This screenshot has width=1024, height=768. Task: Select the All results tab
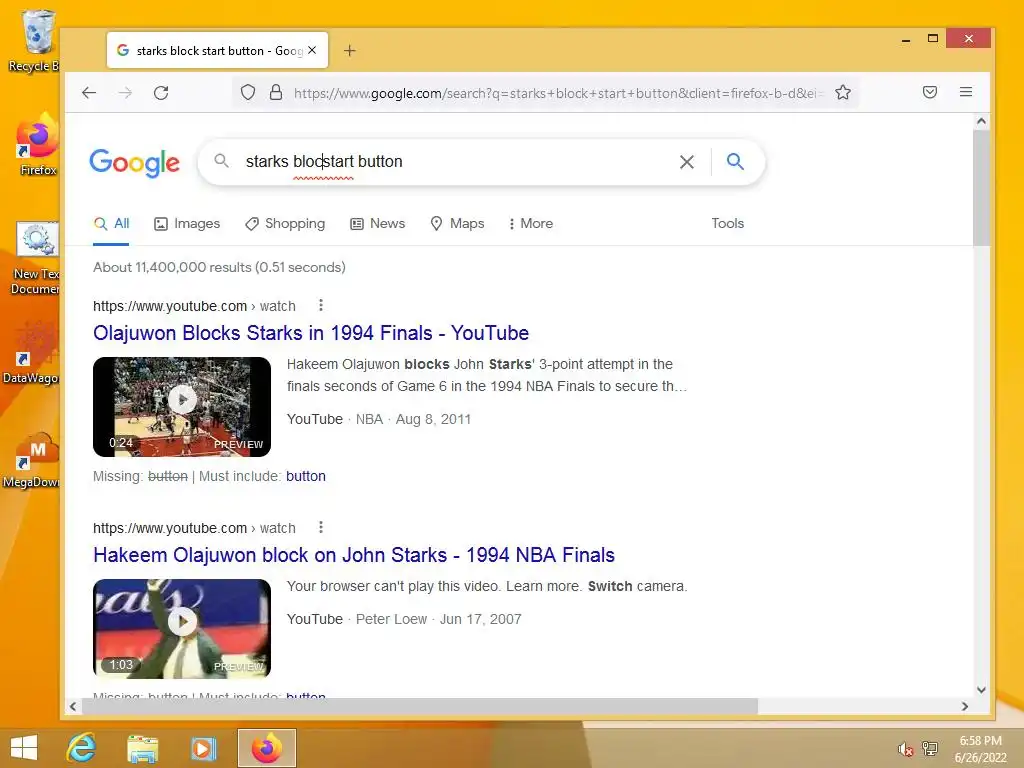[x=111, y=223]
